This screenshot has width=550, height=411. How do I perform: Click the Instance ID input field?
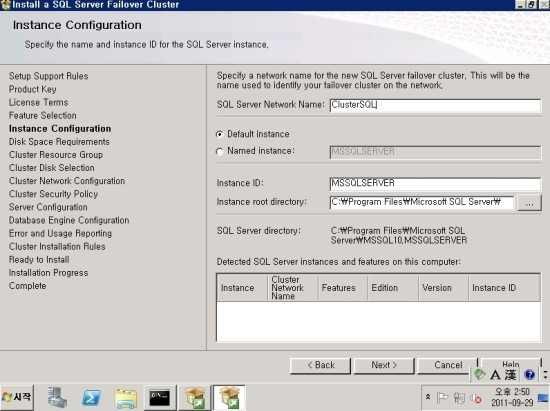point(435,183)
